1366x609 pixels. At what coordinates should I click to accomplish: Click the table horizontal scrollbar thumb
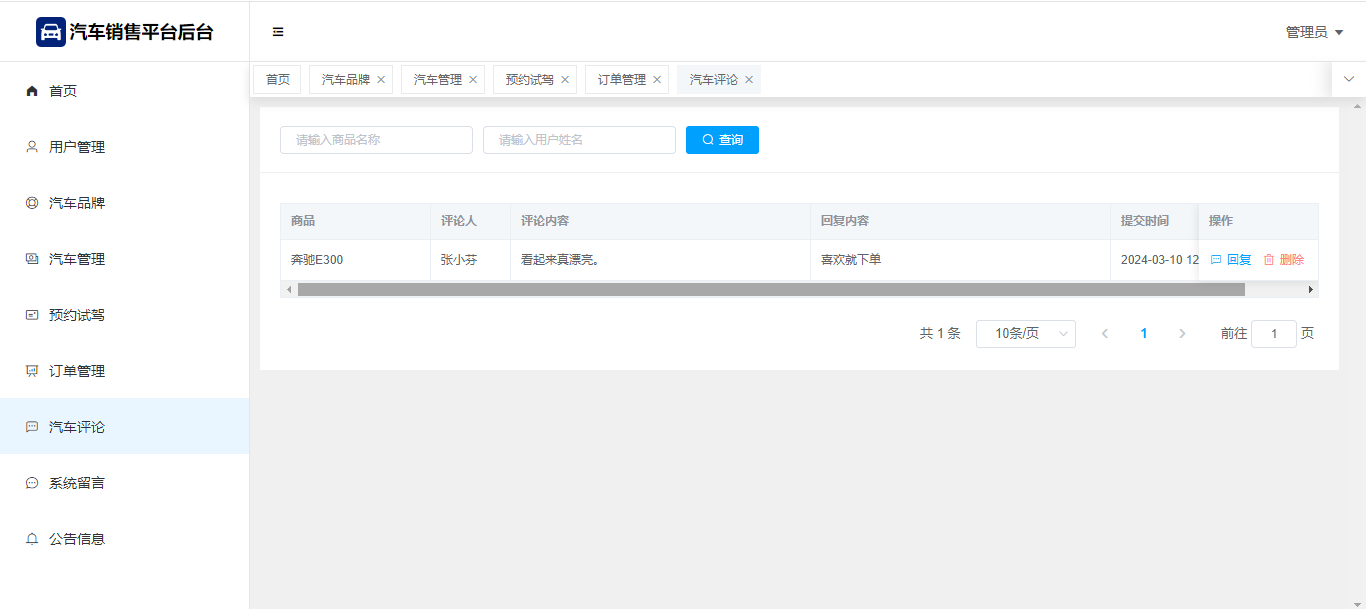coord(771,290)
